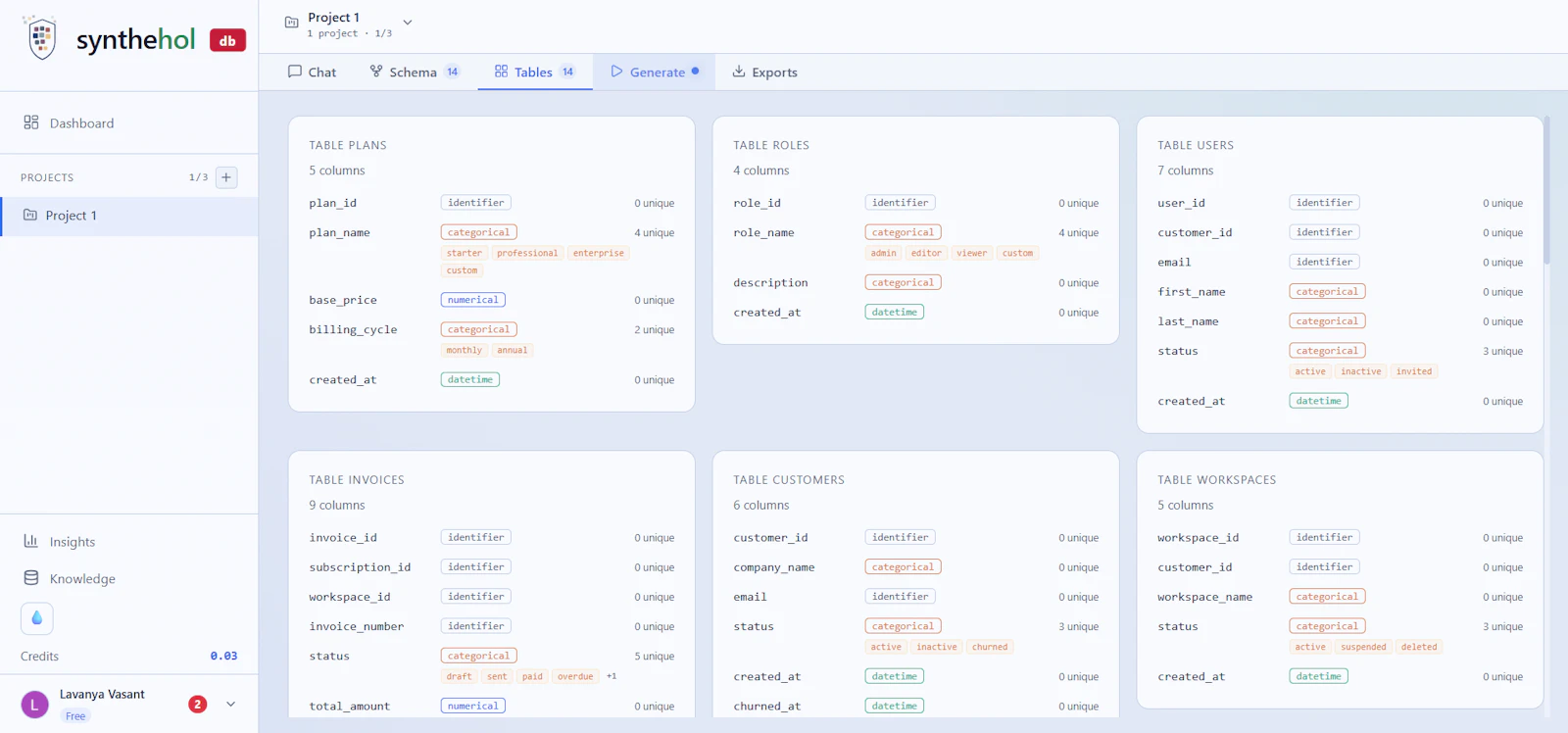
Task: Open the Knowledge database icon
Action: [x=31, y=578]
